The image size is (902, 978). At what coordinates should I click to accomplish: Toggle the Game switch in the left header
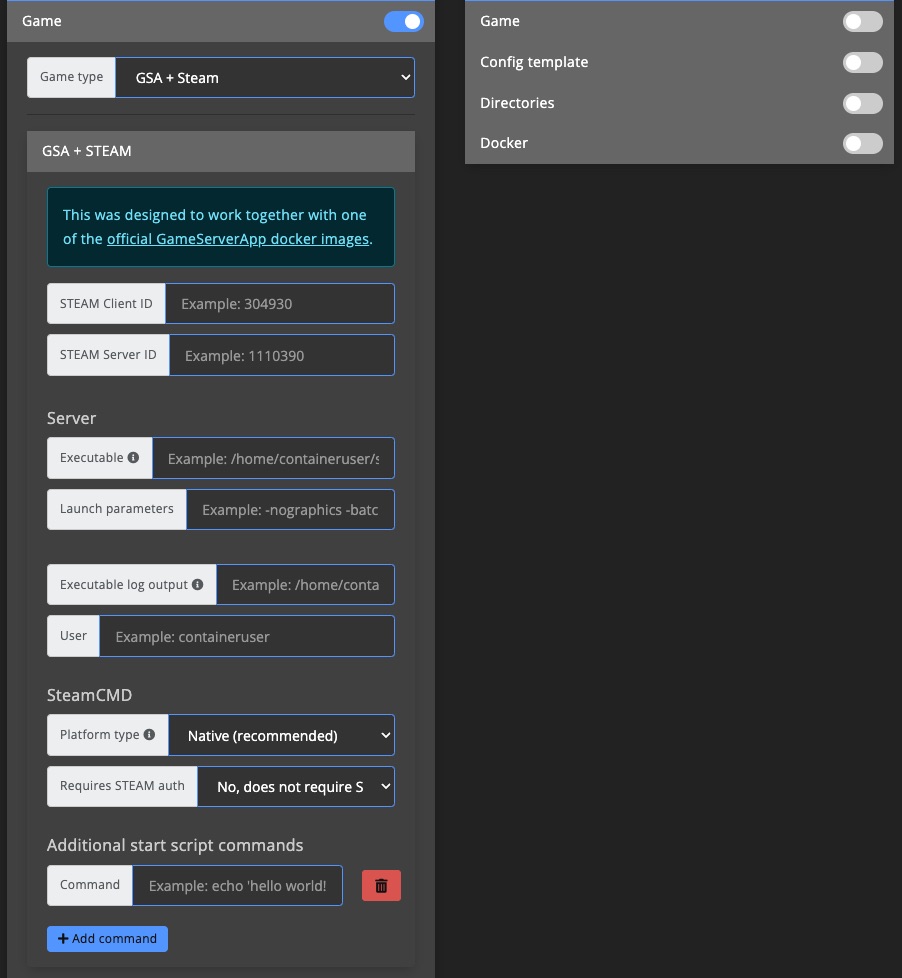pos(403,20)
